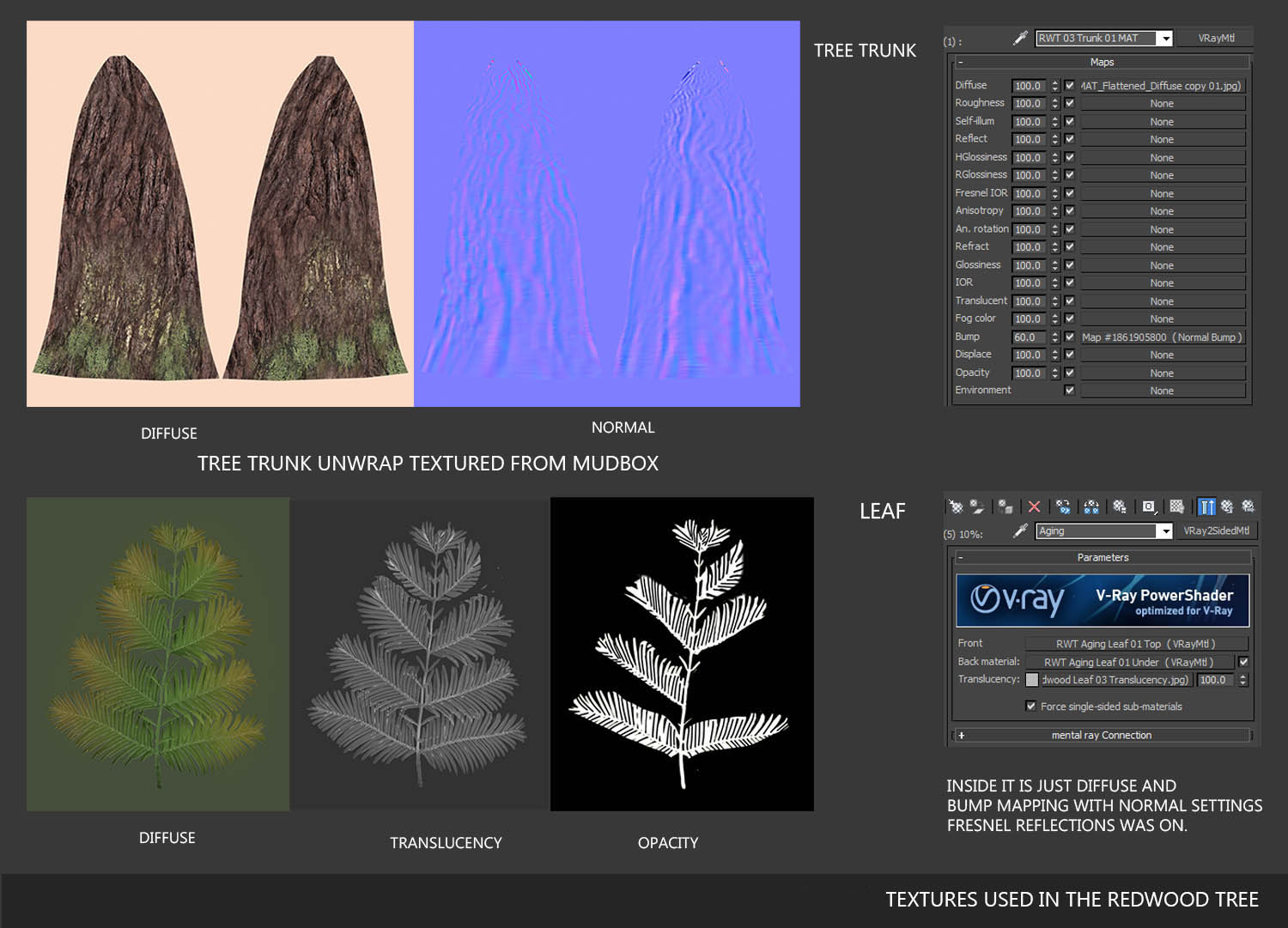Image resolution: width=1288 pixels, height=928 pixels.
Task: Toggle Force single-sided sub-materials checkbox
Action: pyautogui.click(x=1030, y=707)
